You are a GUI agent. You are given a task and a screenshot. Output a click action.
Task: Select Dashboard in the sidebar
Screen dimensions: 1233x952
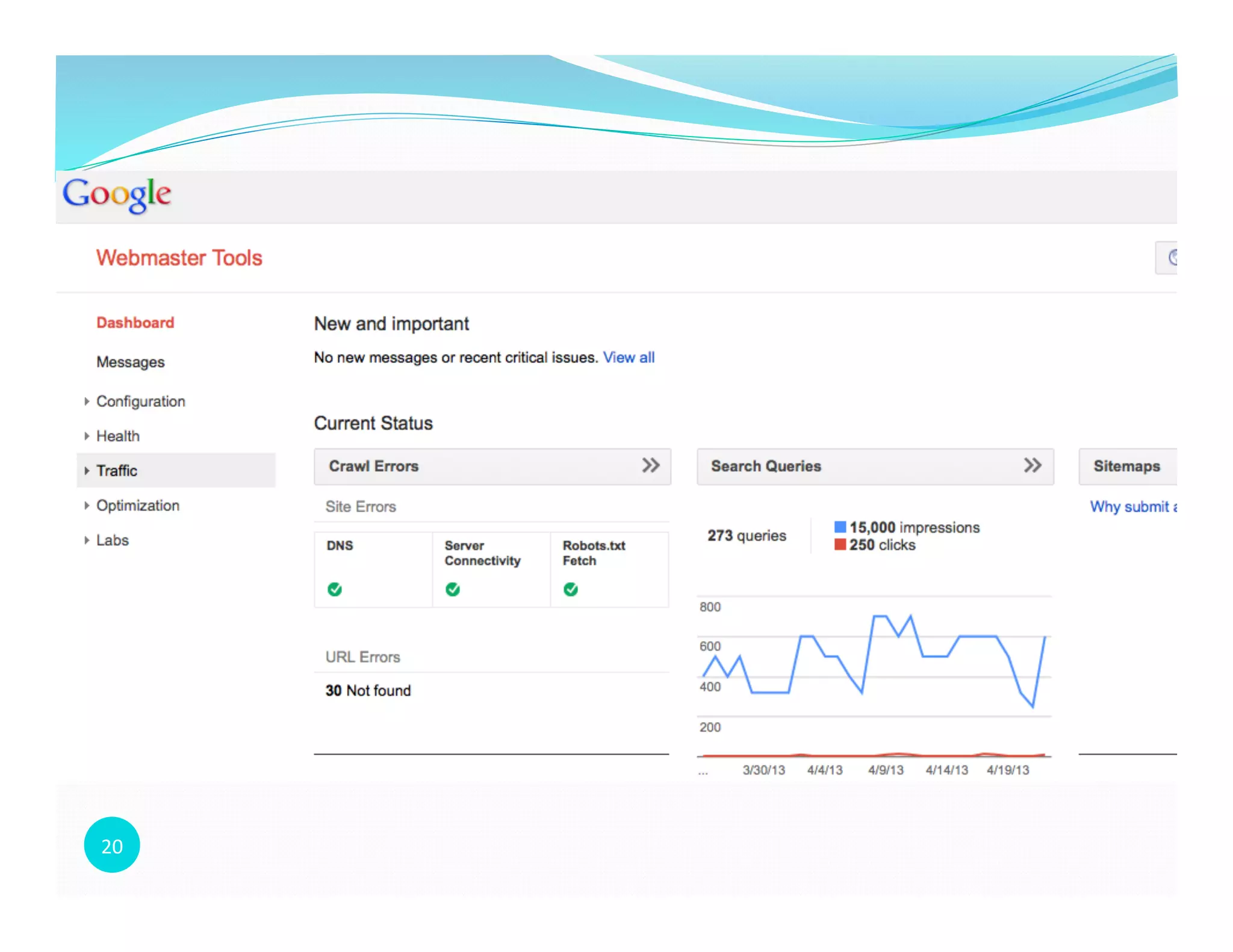(135, 323)
